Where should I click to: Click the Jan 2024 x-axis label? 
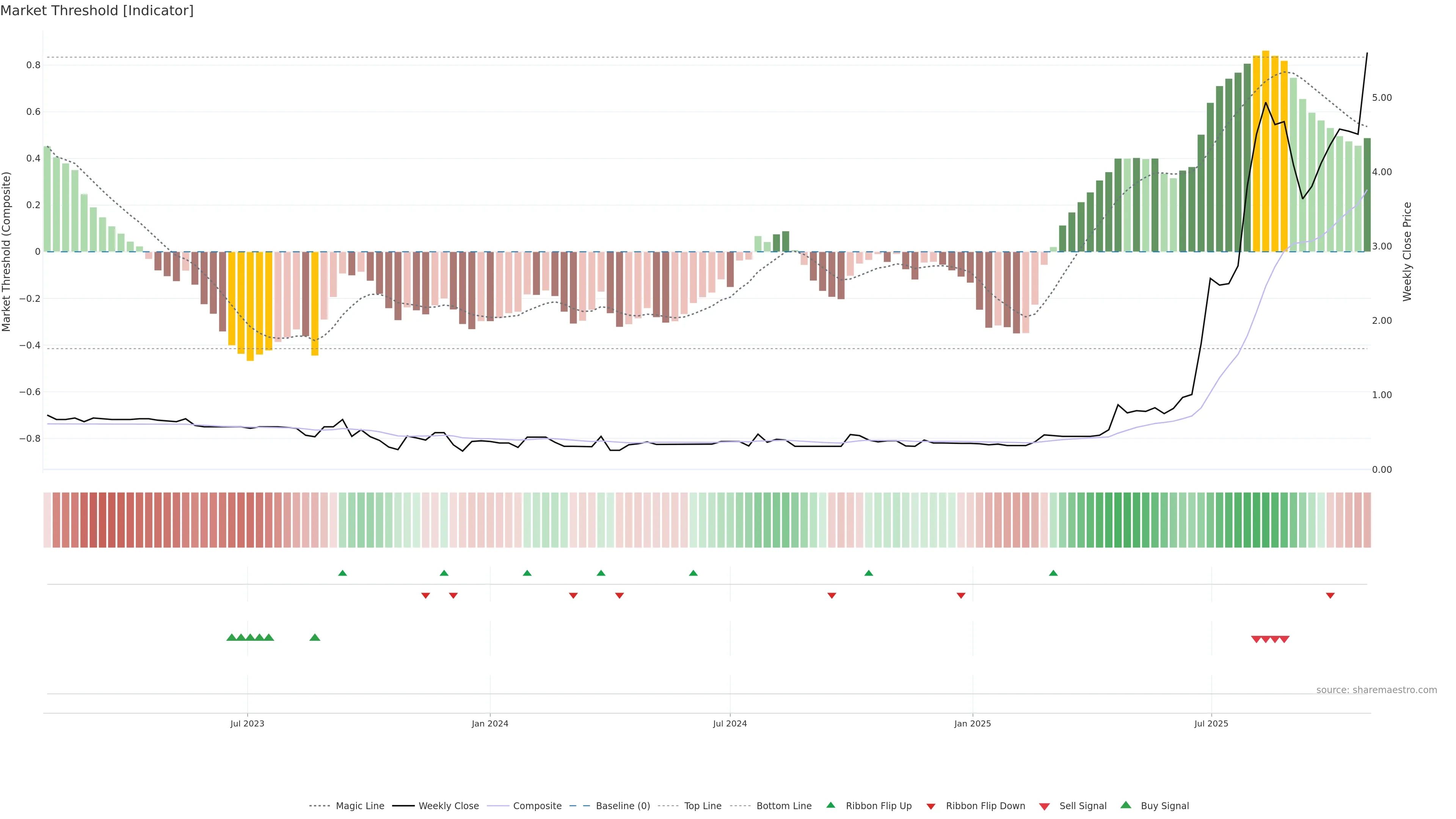click(490, 723)
